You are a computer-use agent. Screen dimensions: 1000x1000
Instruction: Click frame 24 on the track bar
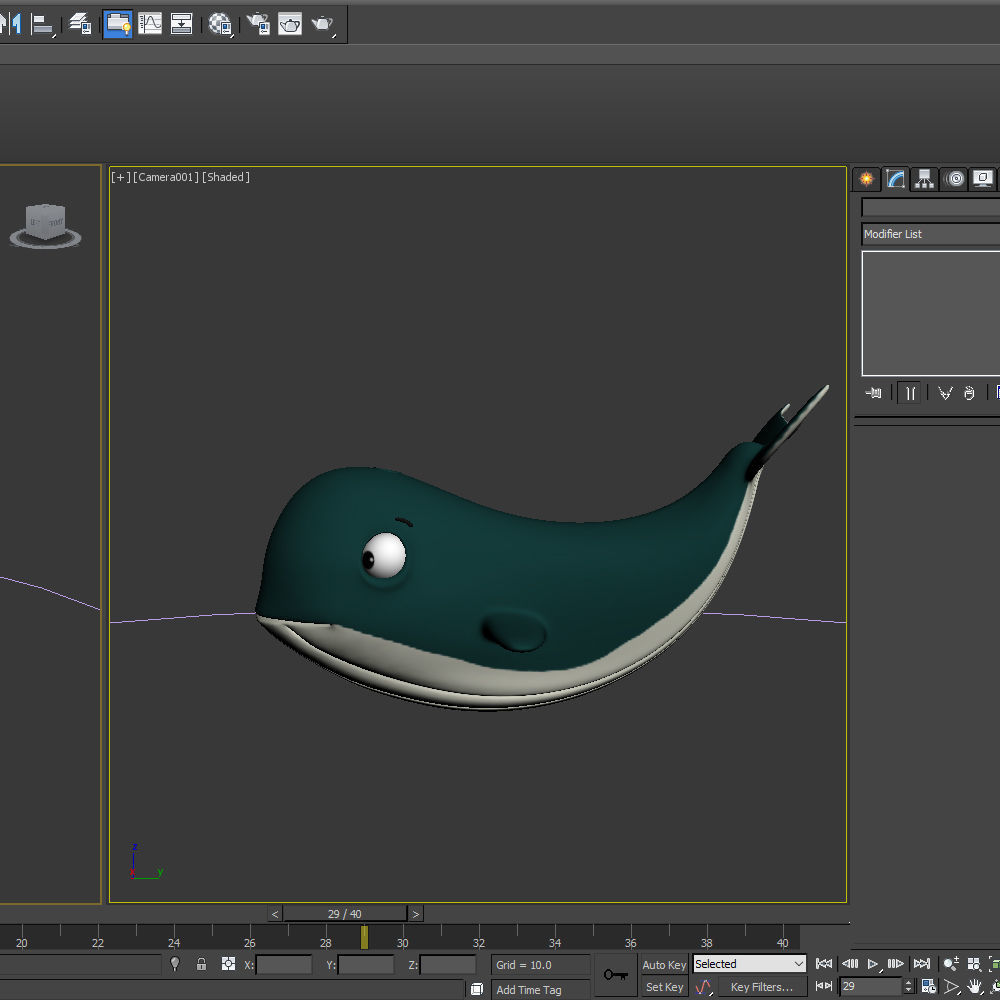point(173,943)
